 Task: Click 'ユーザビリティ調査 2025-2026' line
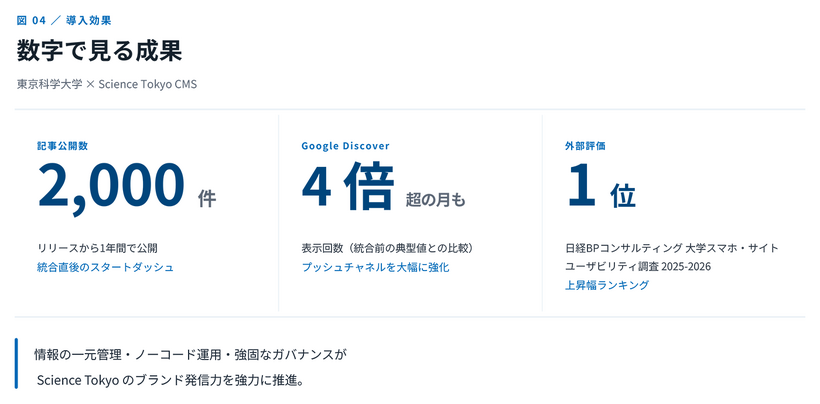pyautogui.click(x=638, y=267)
